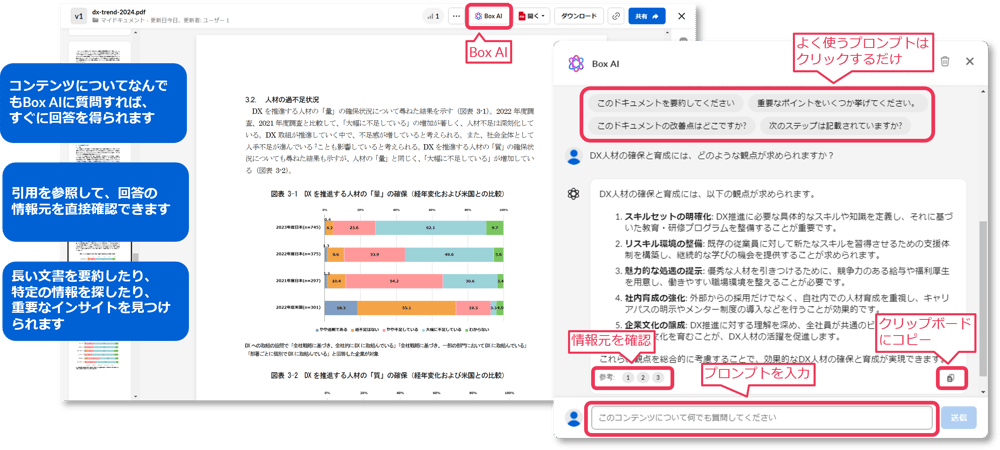The width and height of the screenshot is (1000, 450).
Task: Click the 2022年度米国 bar in chart
Action: [x=415, y=308]
